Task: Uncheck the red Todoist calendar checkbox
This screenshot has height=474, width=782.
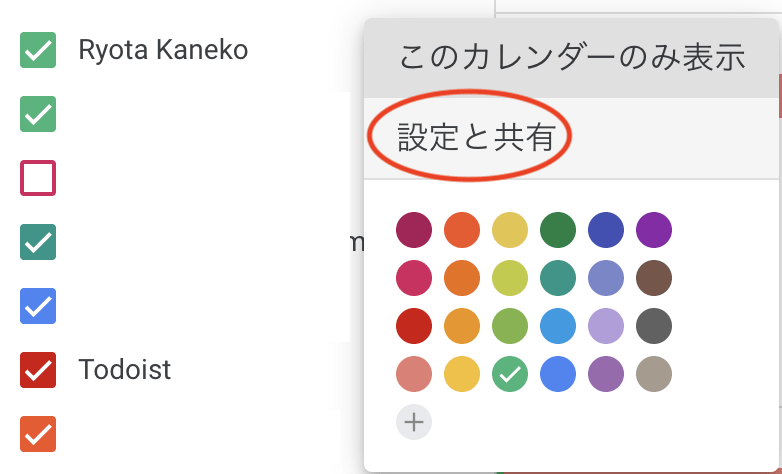Action: [x=38, y=370]
